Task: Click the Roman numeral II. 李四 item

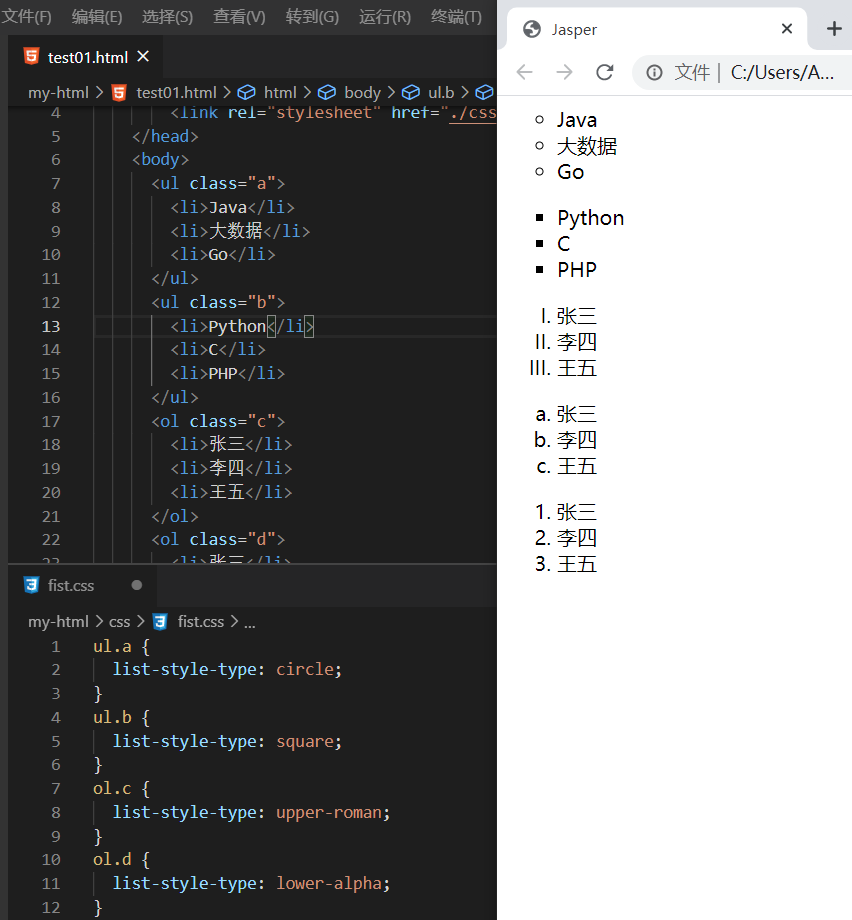Action: (566, 342)
